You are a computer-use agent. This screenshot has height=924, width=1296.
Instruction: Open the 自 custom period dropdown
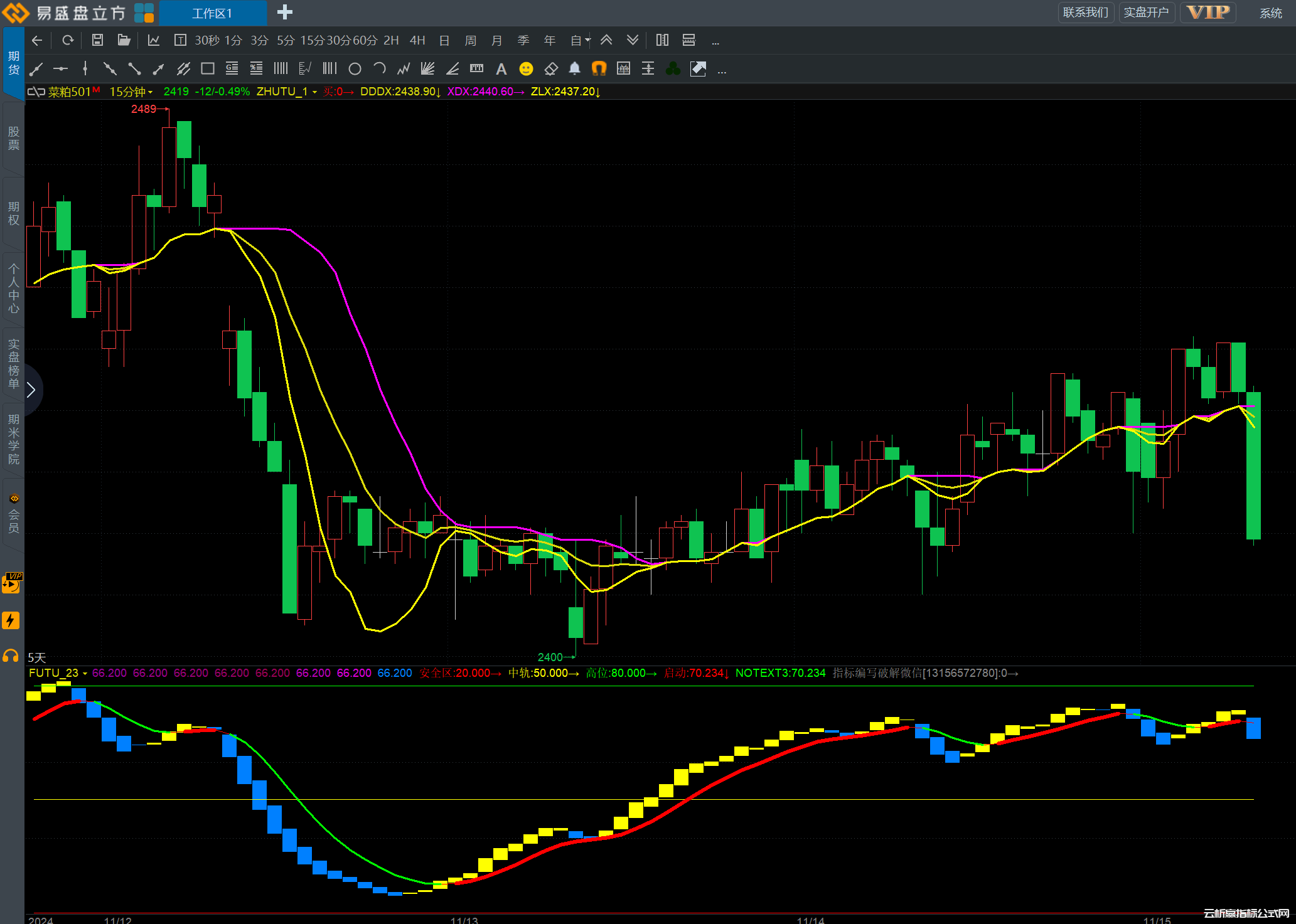(581, 41)
